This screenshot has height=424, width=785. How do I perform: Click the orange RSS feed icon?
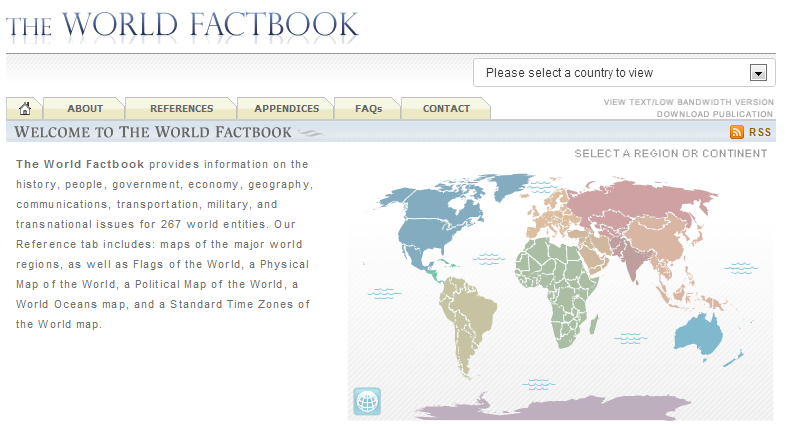(736, 132)
